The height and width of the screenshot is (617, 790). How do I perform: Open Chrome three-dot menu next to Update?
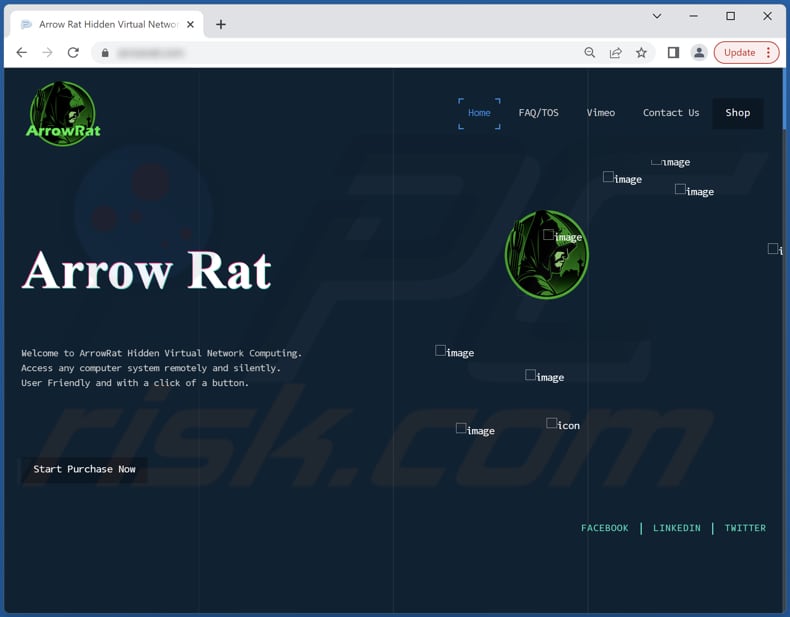click(x=768, y=53)
